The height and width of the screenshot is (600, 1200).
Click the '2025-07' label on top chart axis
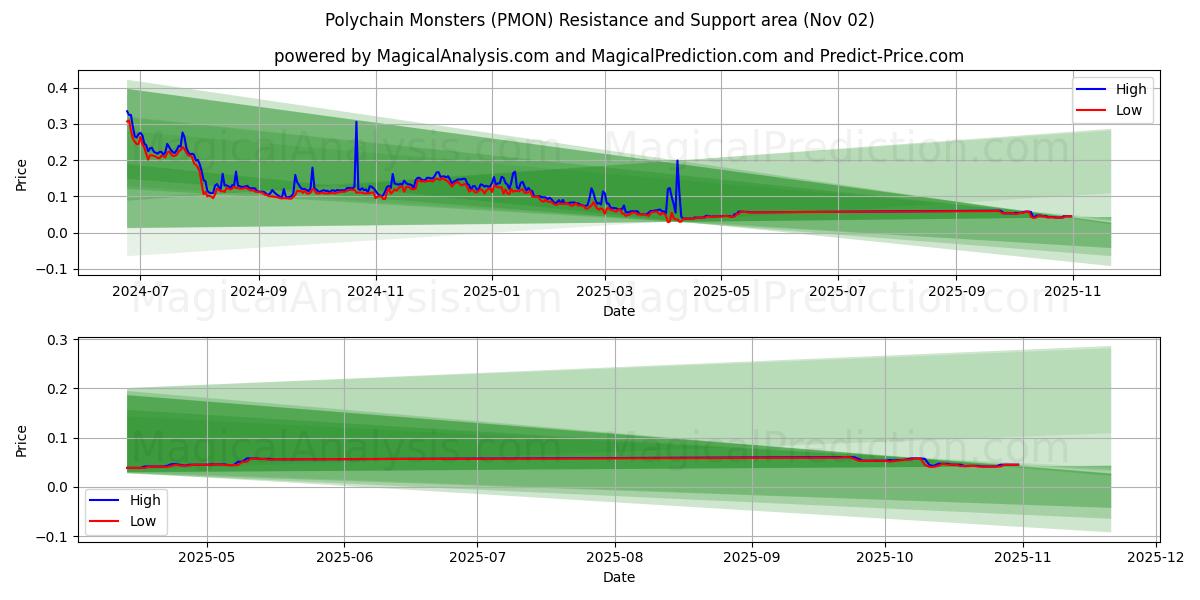pos(837,292)
